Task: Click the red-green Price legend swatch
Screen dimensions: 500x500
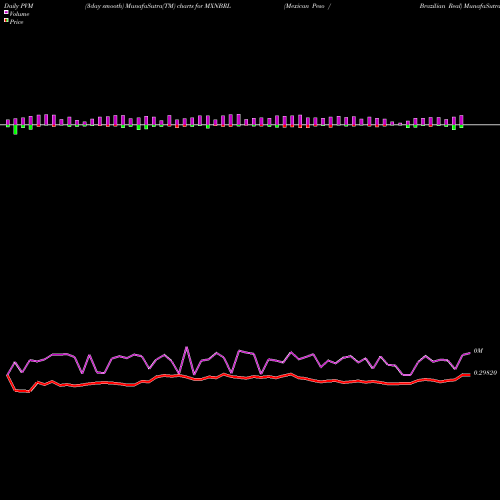Action: click(x=6, y=20)
